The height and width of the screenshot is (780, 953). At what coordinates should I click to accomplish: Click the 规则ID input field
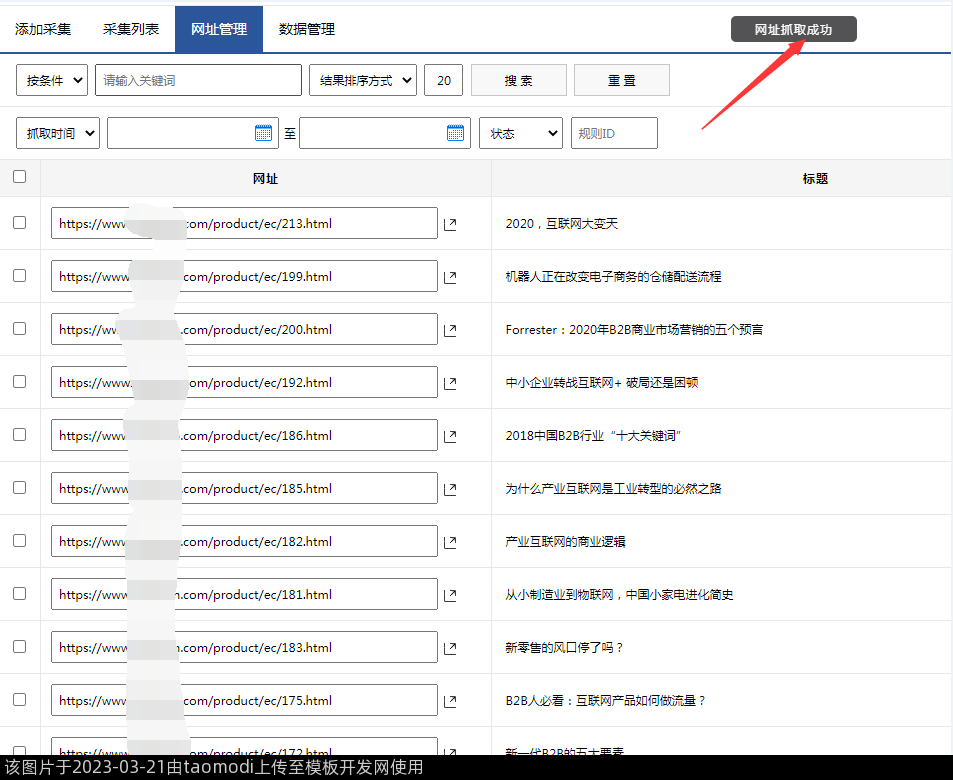coord(614,133)
